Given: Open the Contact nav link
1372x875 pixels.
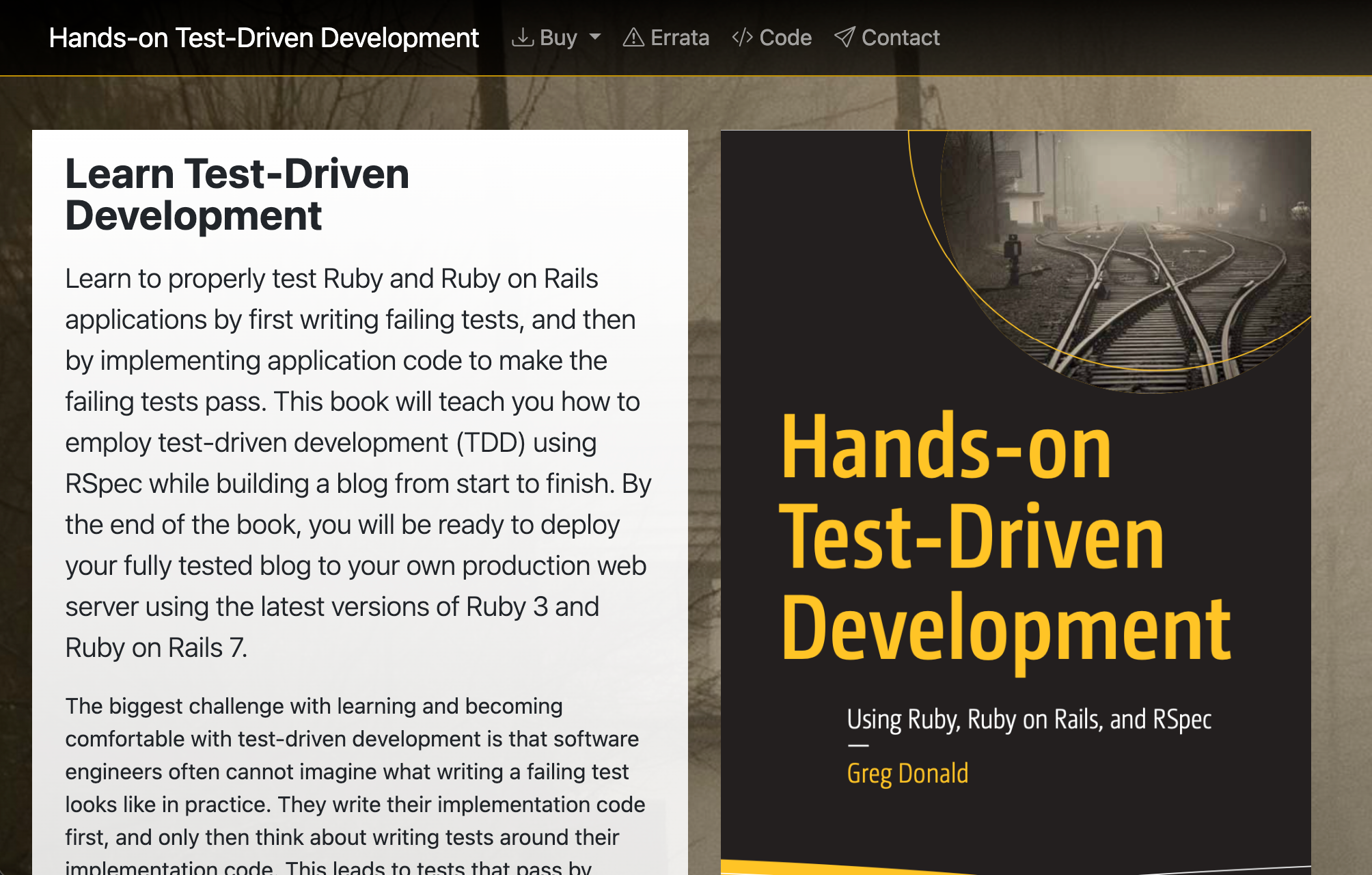Looking at the screenshot, I should coord(887,38).
